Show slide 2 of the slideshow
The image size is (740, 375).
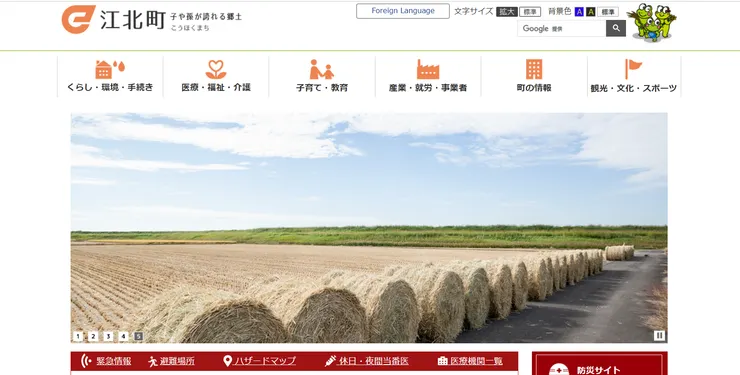[93, 336]
